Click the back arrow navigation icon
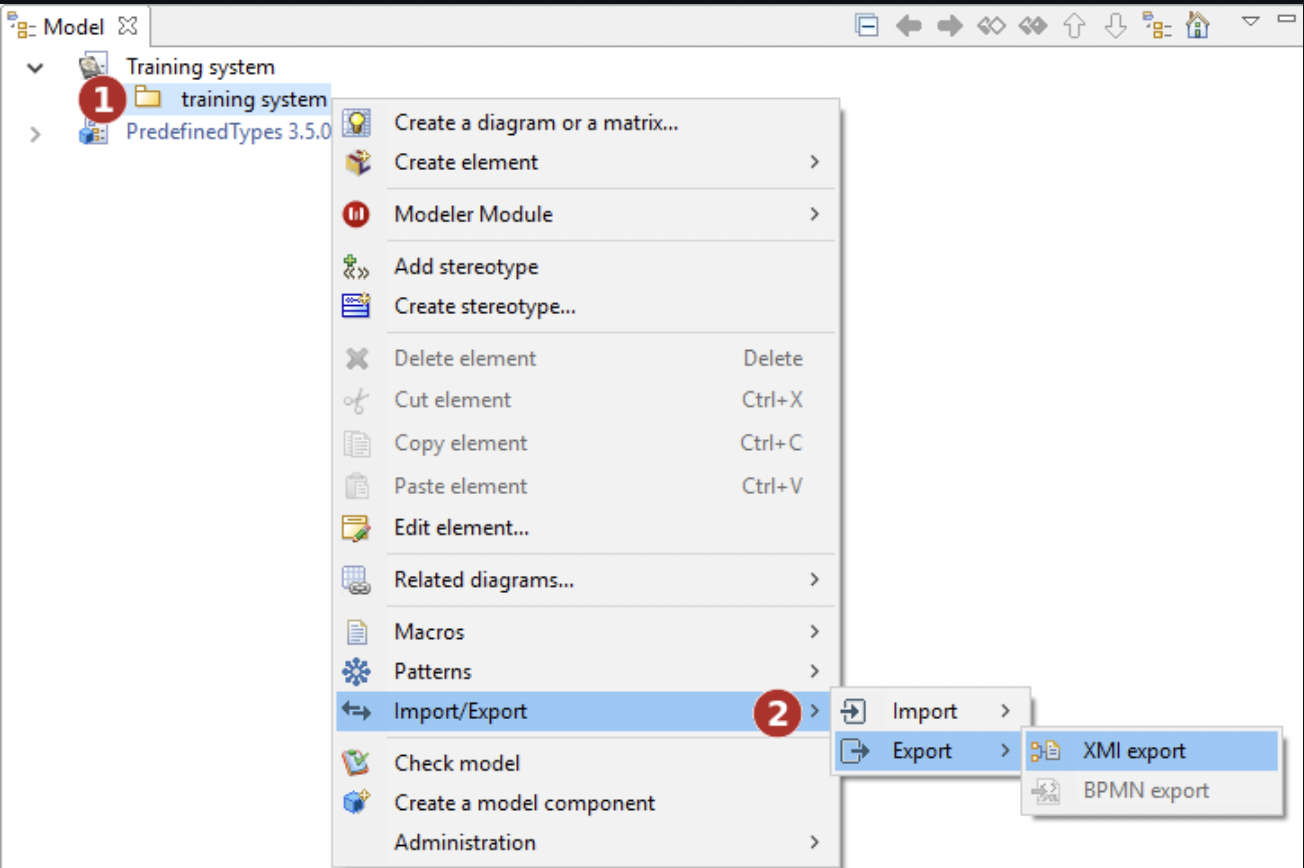The image size is (1304, 868). tap(908, 26)
